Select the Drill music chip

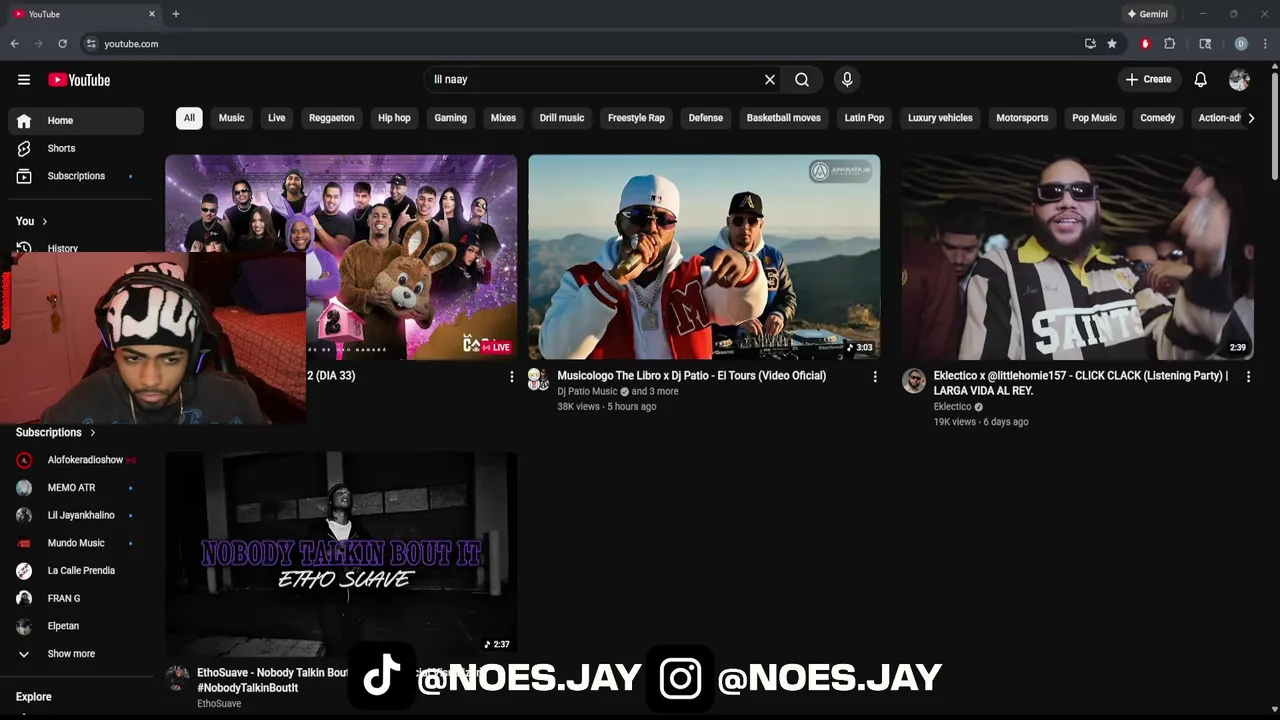(562, 118)
